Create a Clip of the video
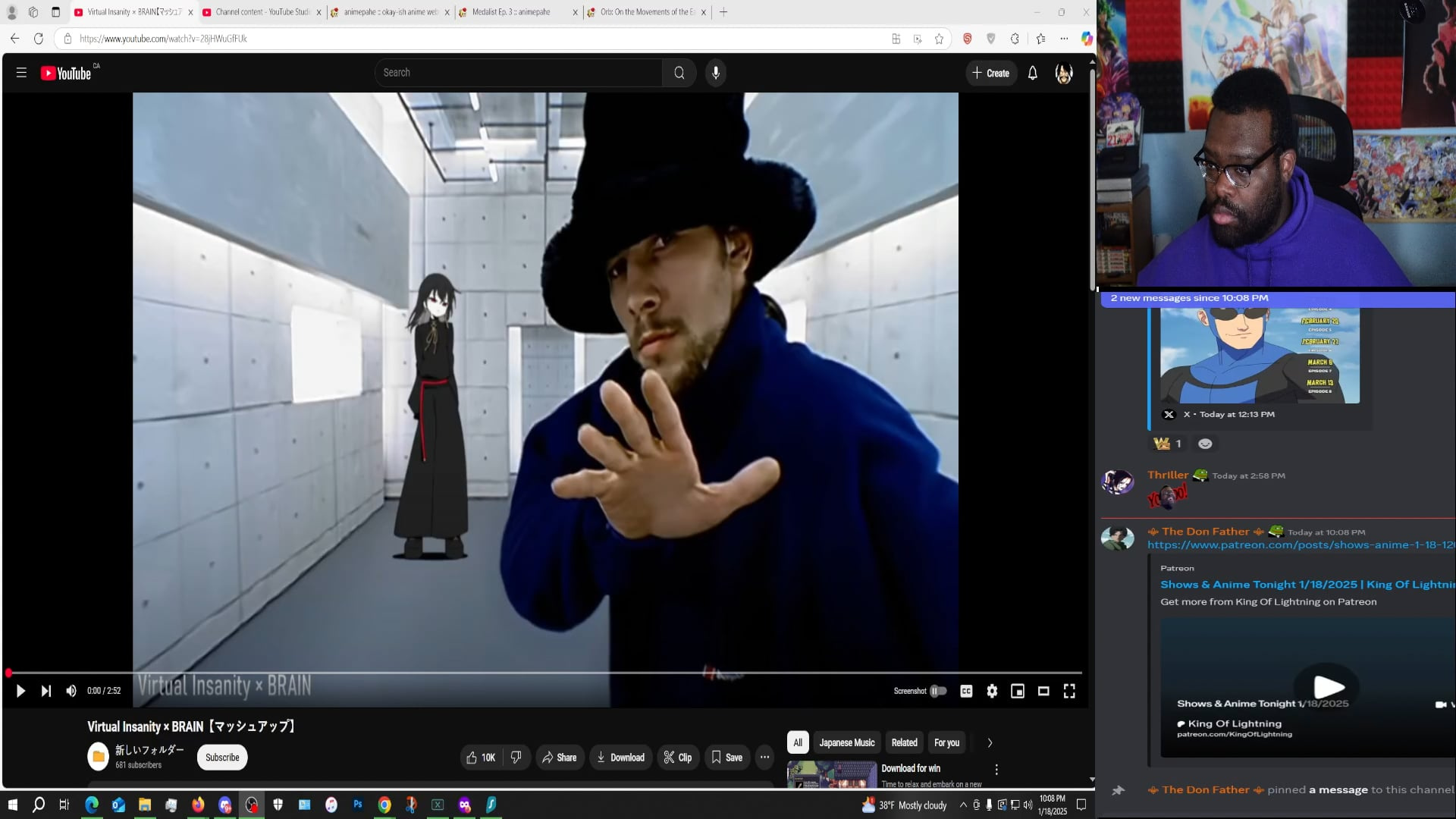This screenshot has height=819, width=1456. point(678,758)
